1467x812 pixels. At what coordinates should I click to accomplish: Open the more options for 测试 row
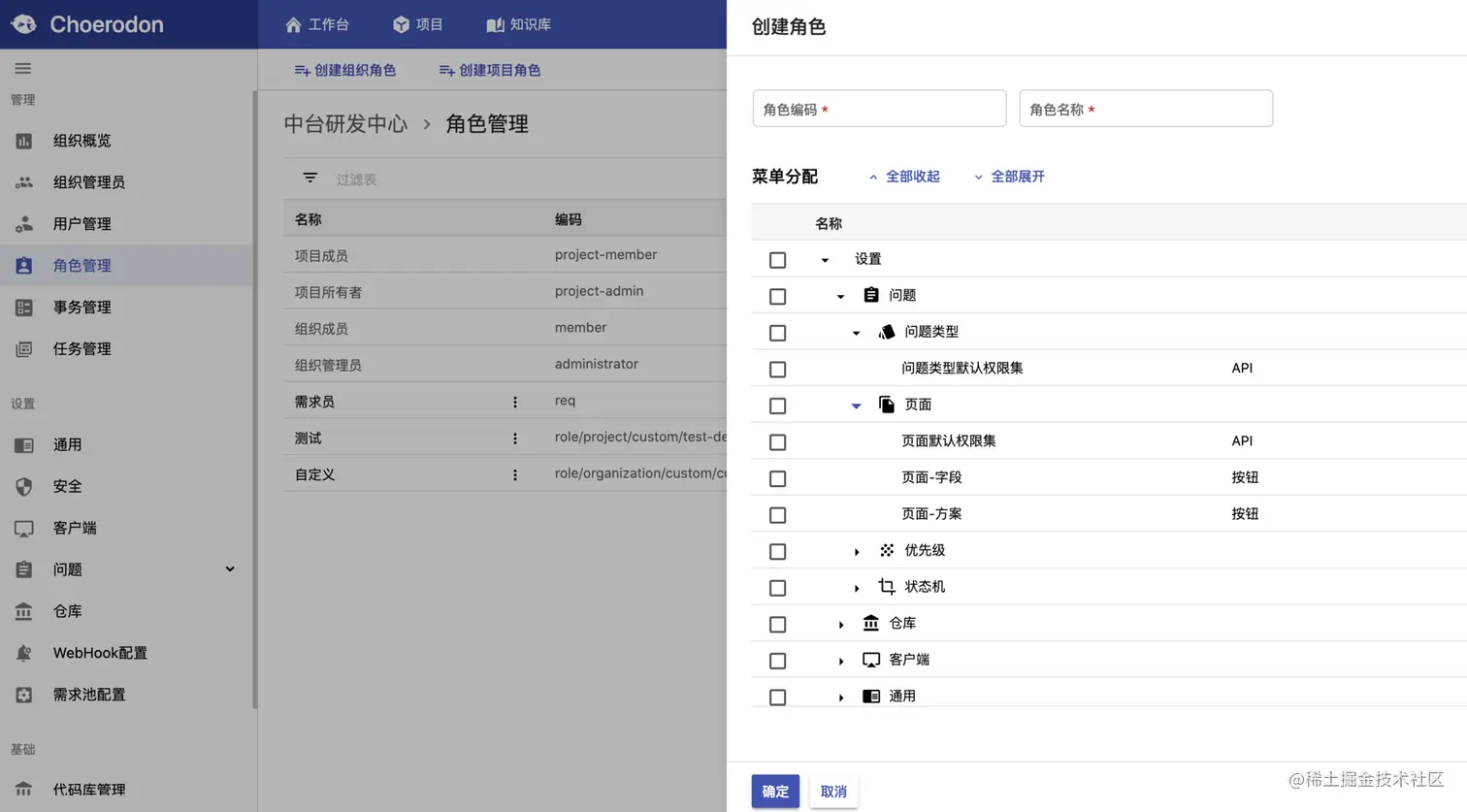(x=515, y=438)
